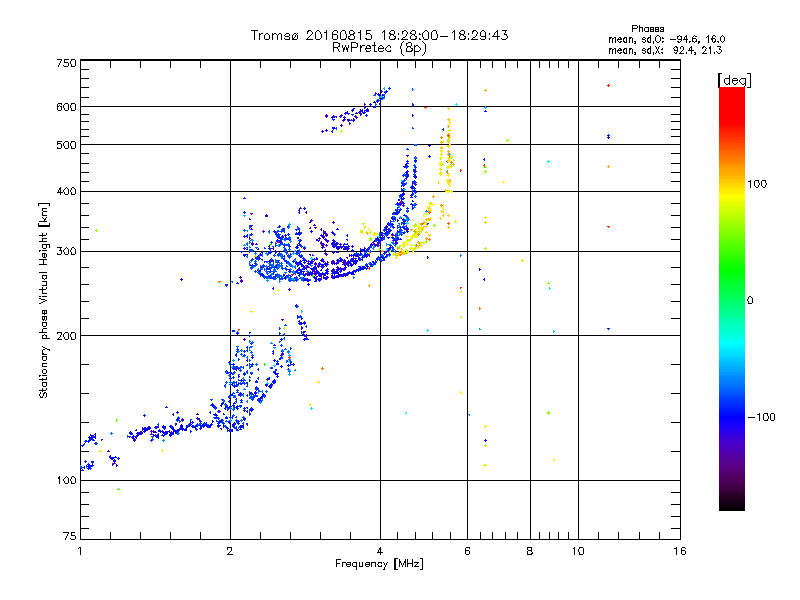Click the x-axis tick label '6'
800x600 pixels.
click(x=467, y=551)
